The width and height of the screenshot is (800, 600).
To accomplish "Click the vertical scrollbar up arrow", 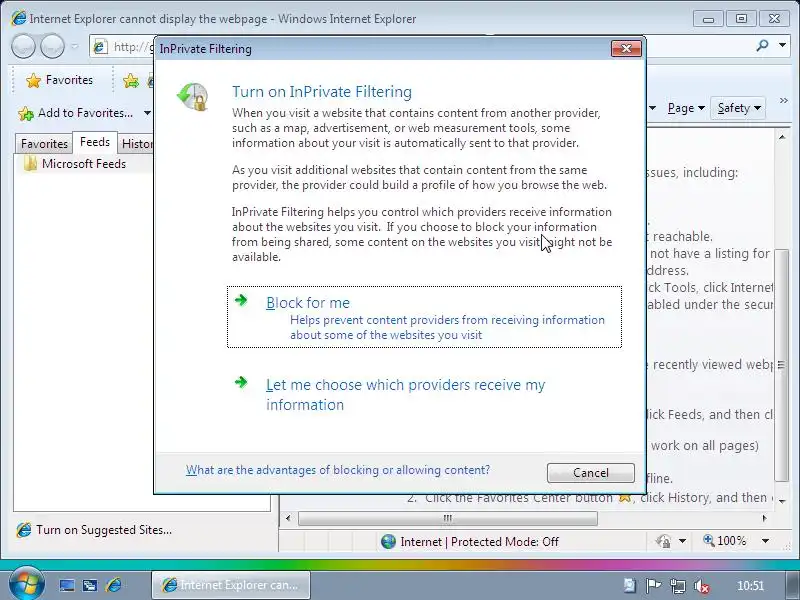I will coord(782,137).
